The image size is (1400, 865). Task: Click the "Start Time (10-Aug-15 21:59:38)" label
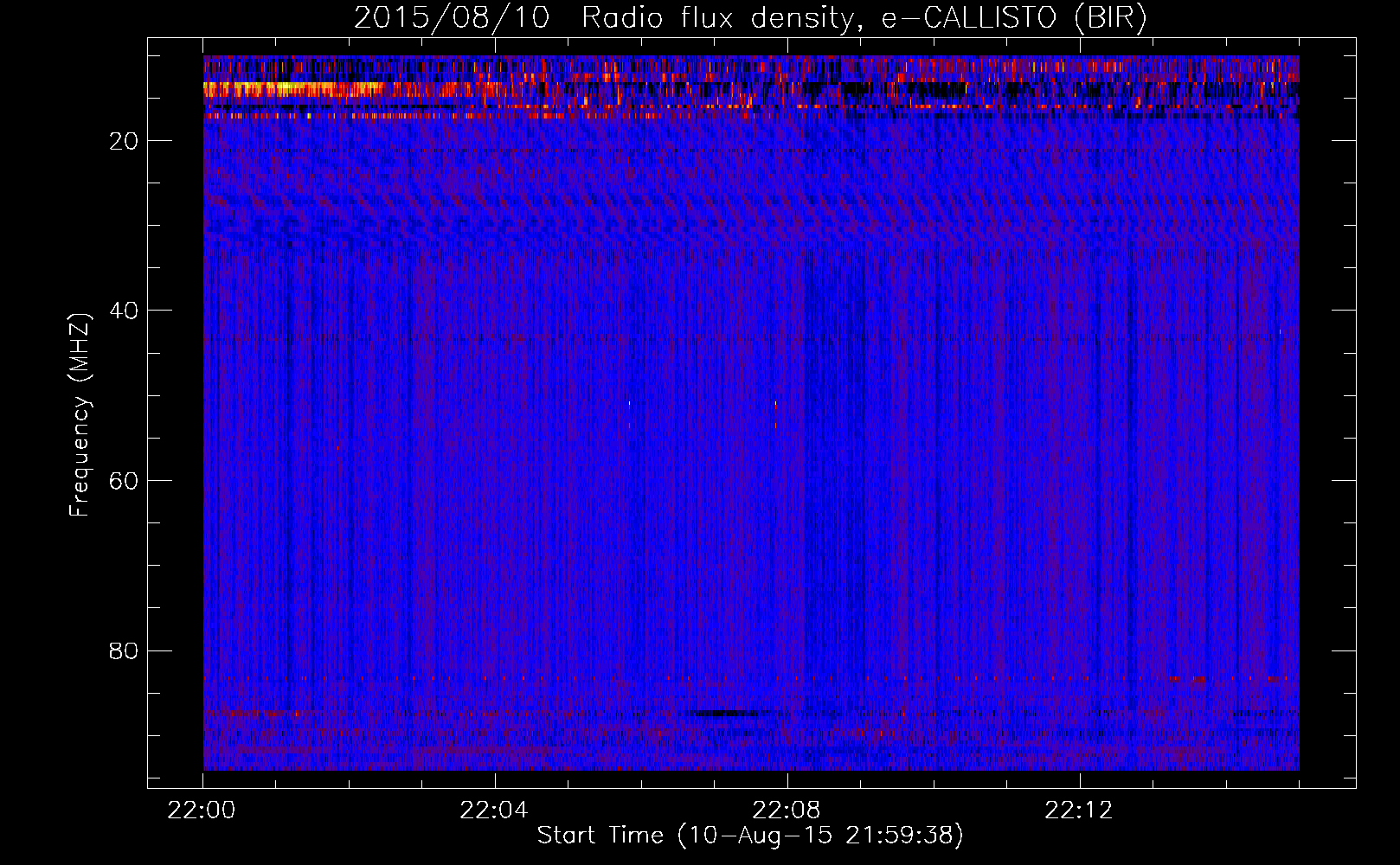point(750,836)
